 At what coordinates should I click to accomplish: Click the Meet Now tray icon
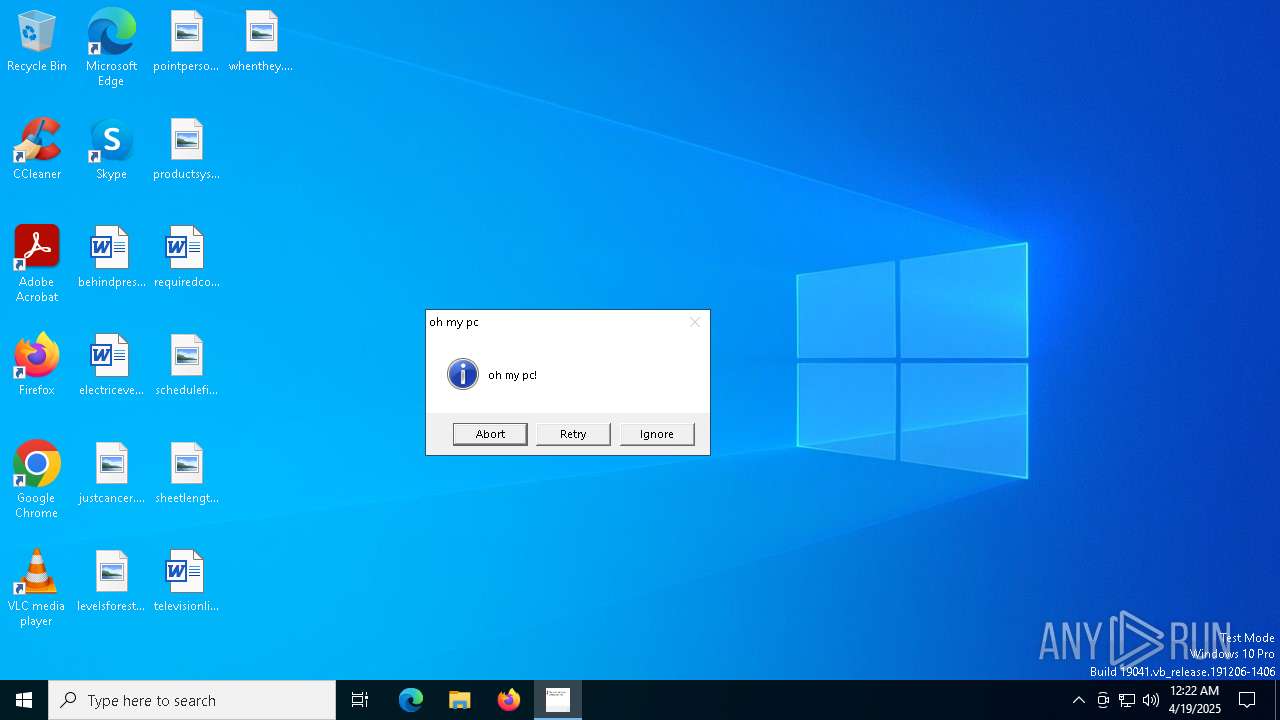click(x=1103, y=700)
